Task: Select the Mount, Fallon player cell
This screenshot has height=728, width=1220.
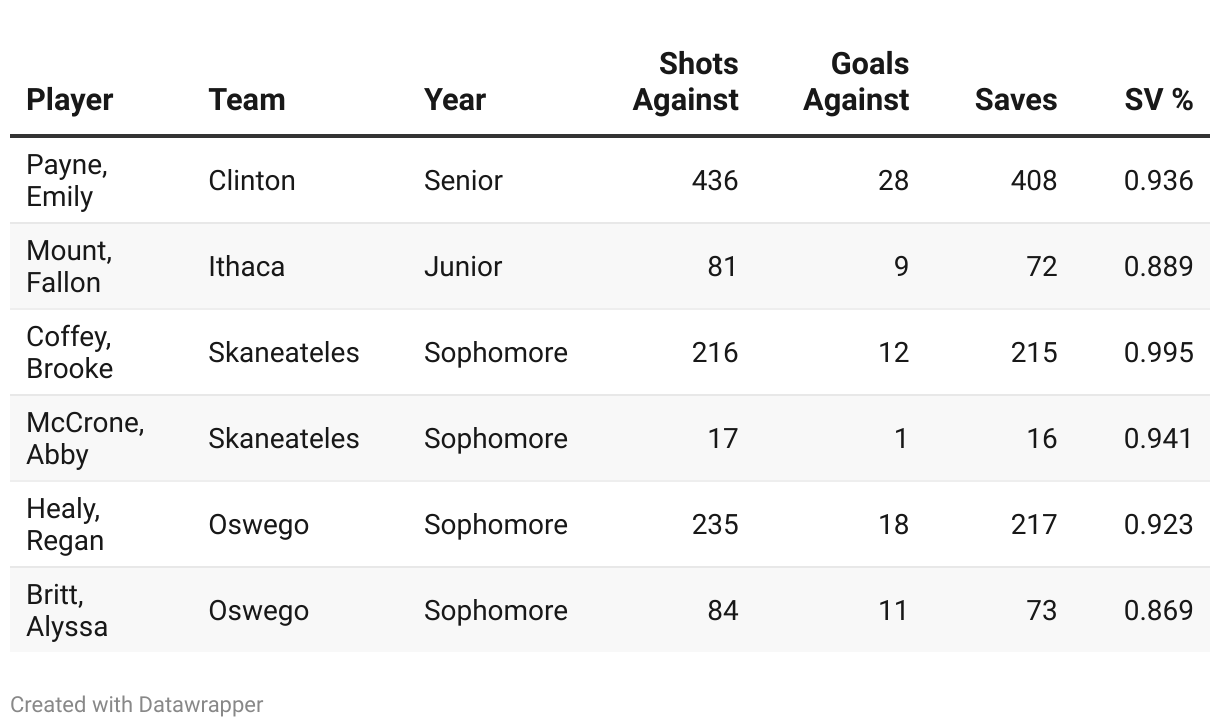Action: point(69,267)
